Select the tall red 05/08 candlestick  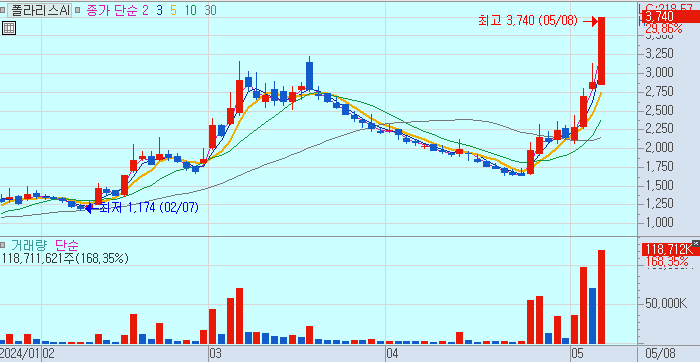(x=601, y=50)
